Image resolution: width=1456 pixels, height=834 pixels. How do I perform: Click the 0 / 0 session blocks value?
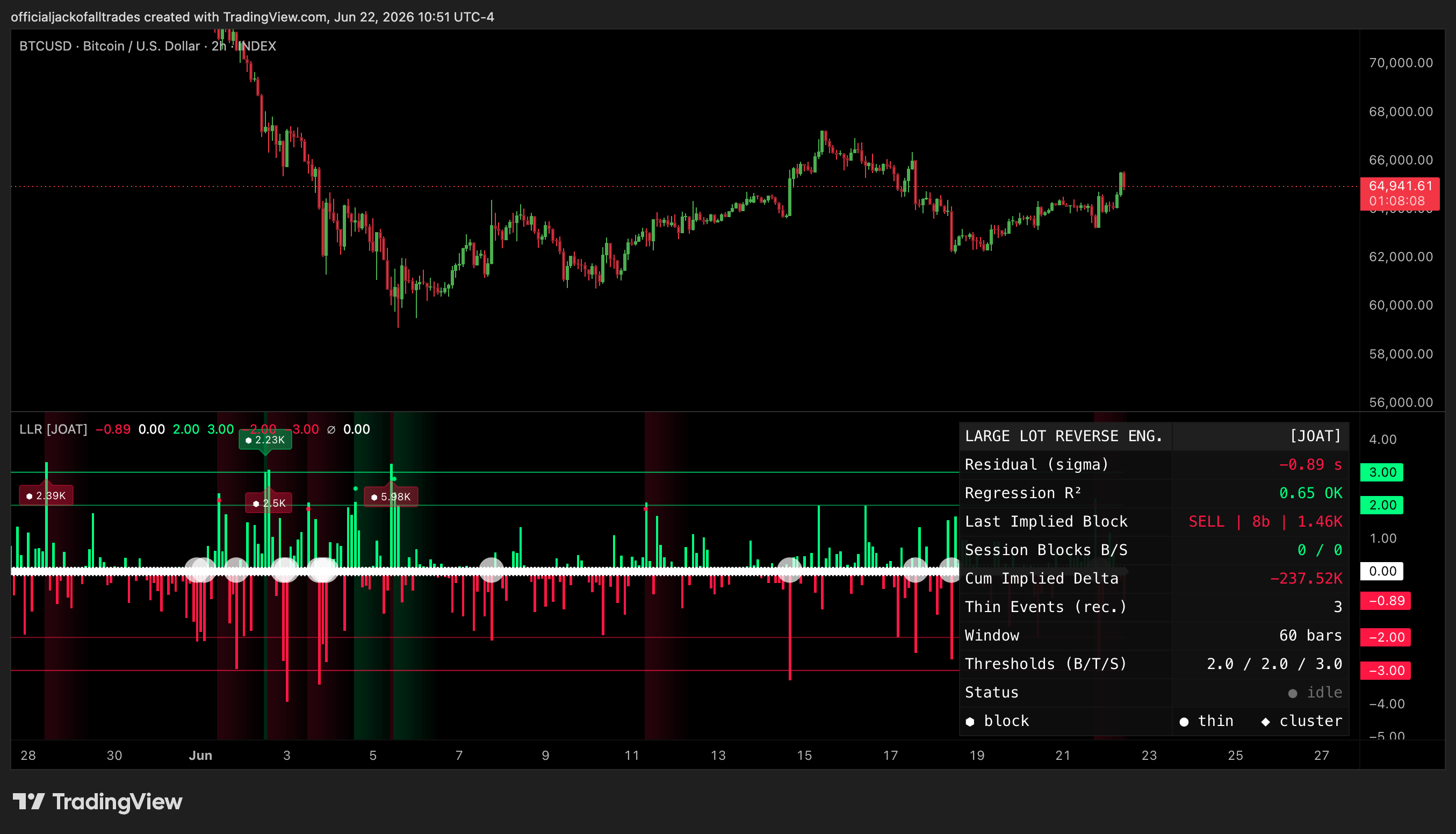1319,550
